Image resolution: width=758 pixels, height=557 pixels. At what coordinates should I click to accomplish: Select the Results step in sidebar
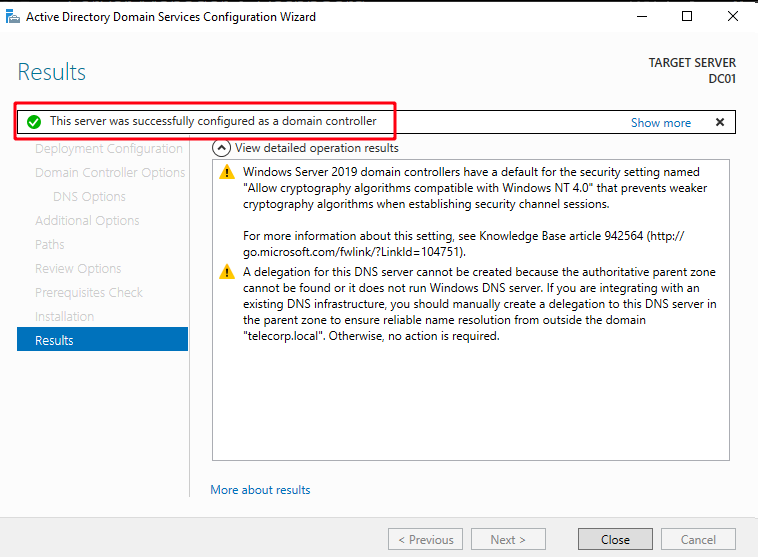tap(102, 339)
